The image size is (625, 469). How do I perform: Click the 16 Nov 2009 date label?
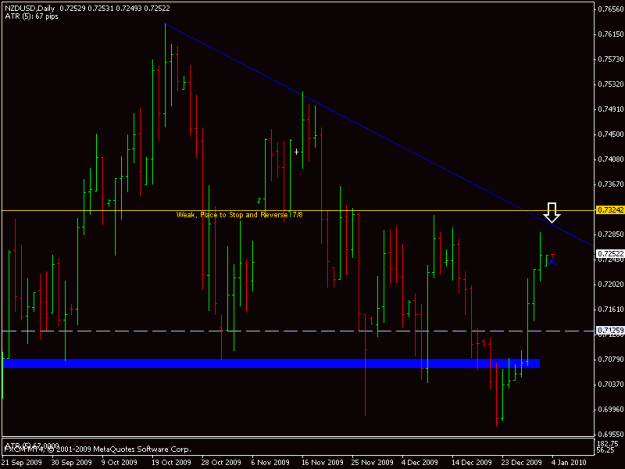322,462
